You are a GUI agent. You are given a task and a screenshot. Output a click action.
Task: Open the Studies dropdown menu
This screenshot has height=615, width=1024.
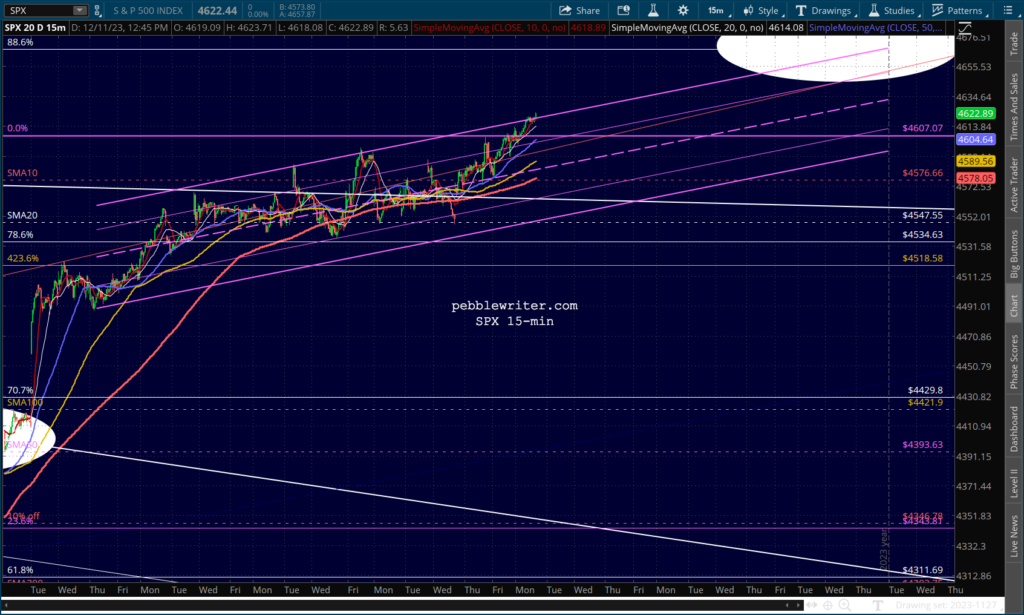(x=893, y=10)
